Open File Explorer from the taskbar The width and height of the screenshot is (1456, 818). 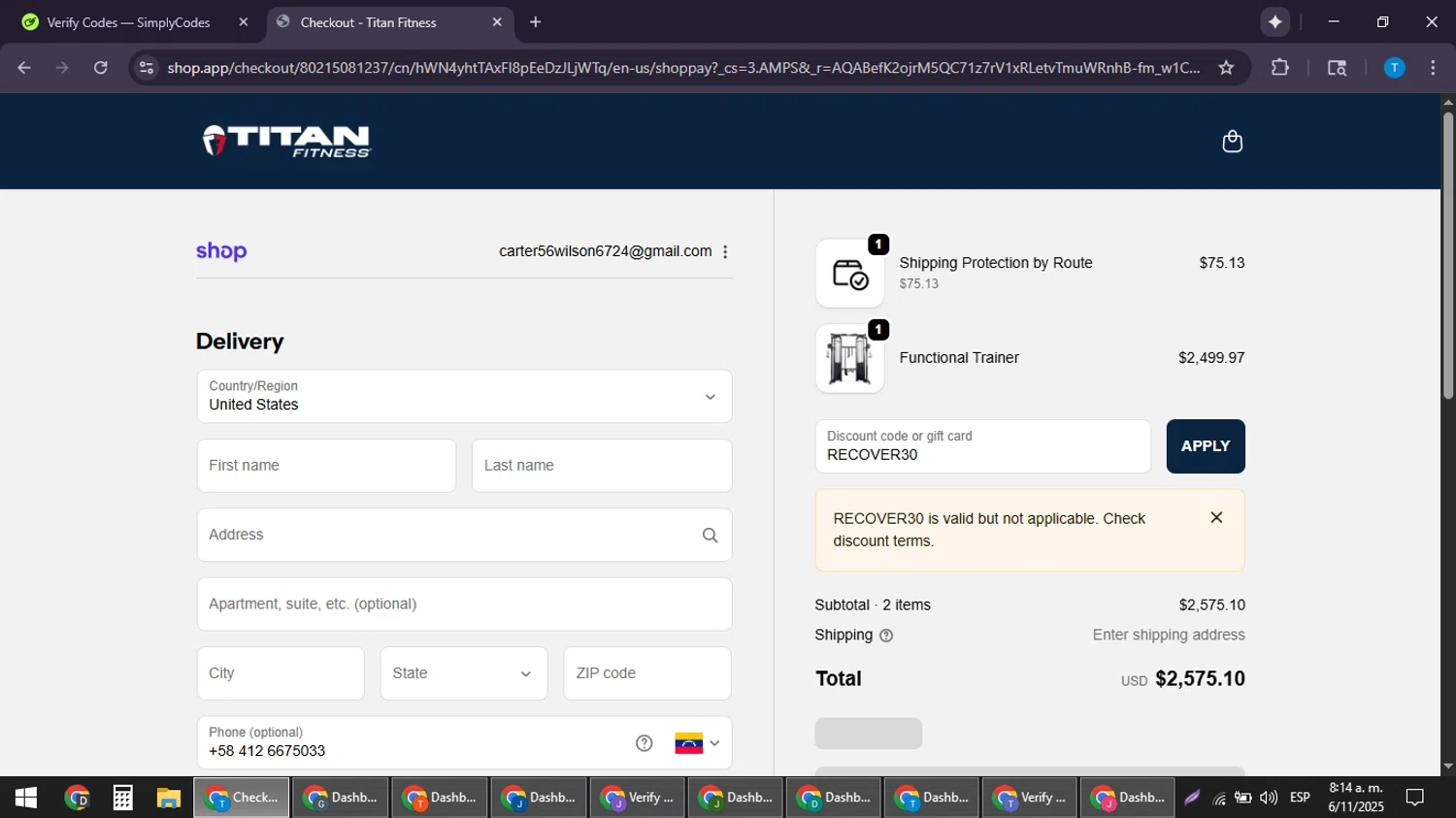click(x=169, y=798)
